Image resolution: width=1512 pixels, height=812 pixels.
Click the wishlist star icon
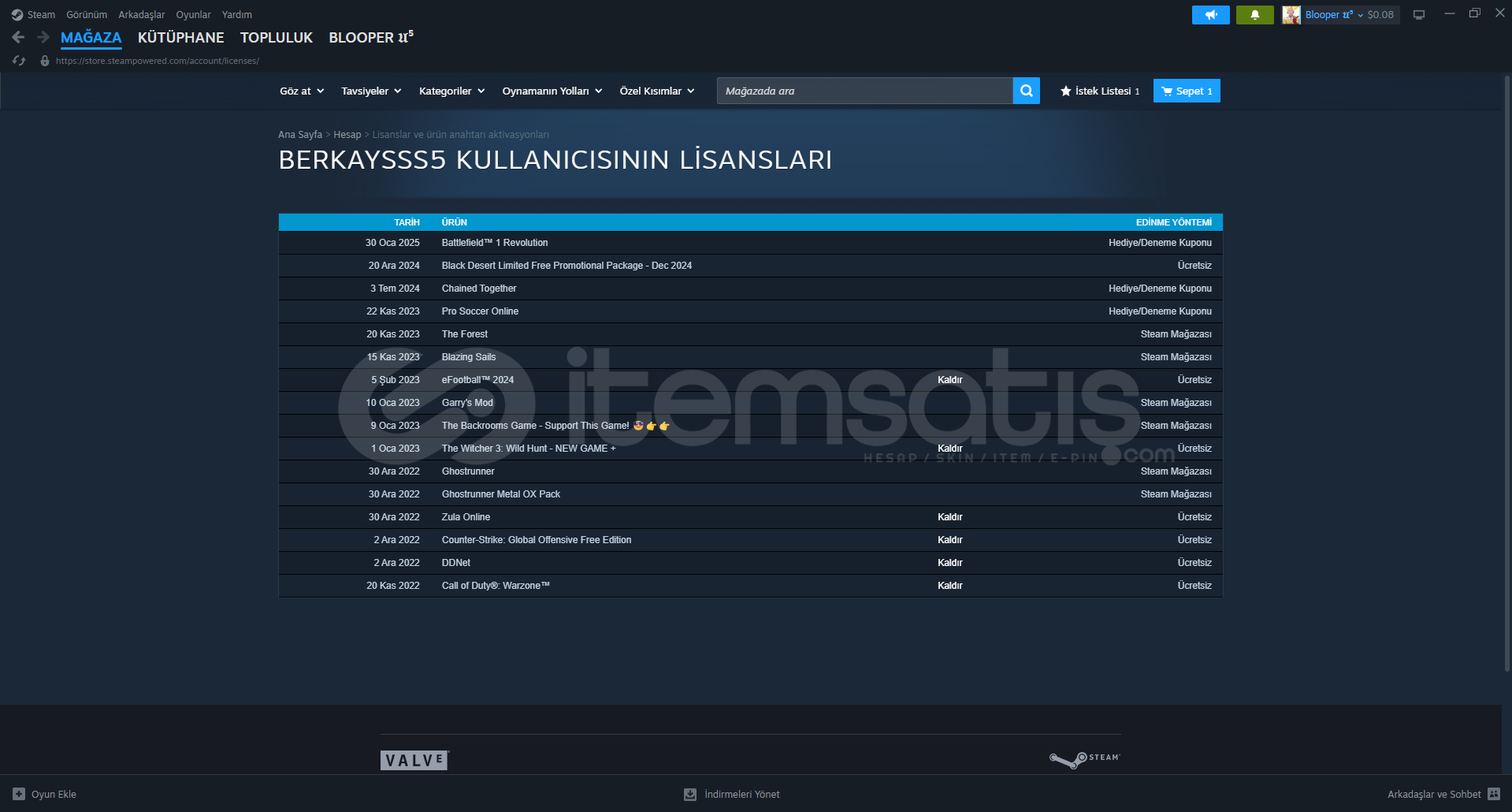click(1066, 91)
